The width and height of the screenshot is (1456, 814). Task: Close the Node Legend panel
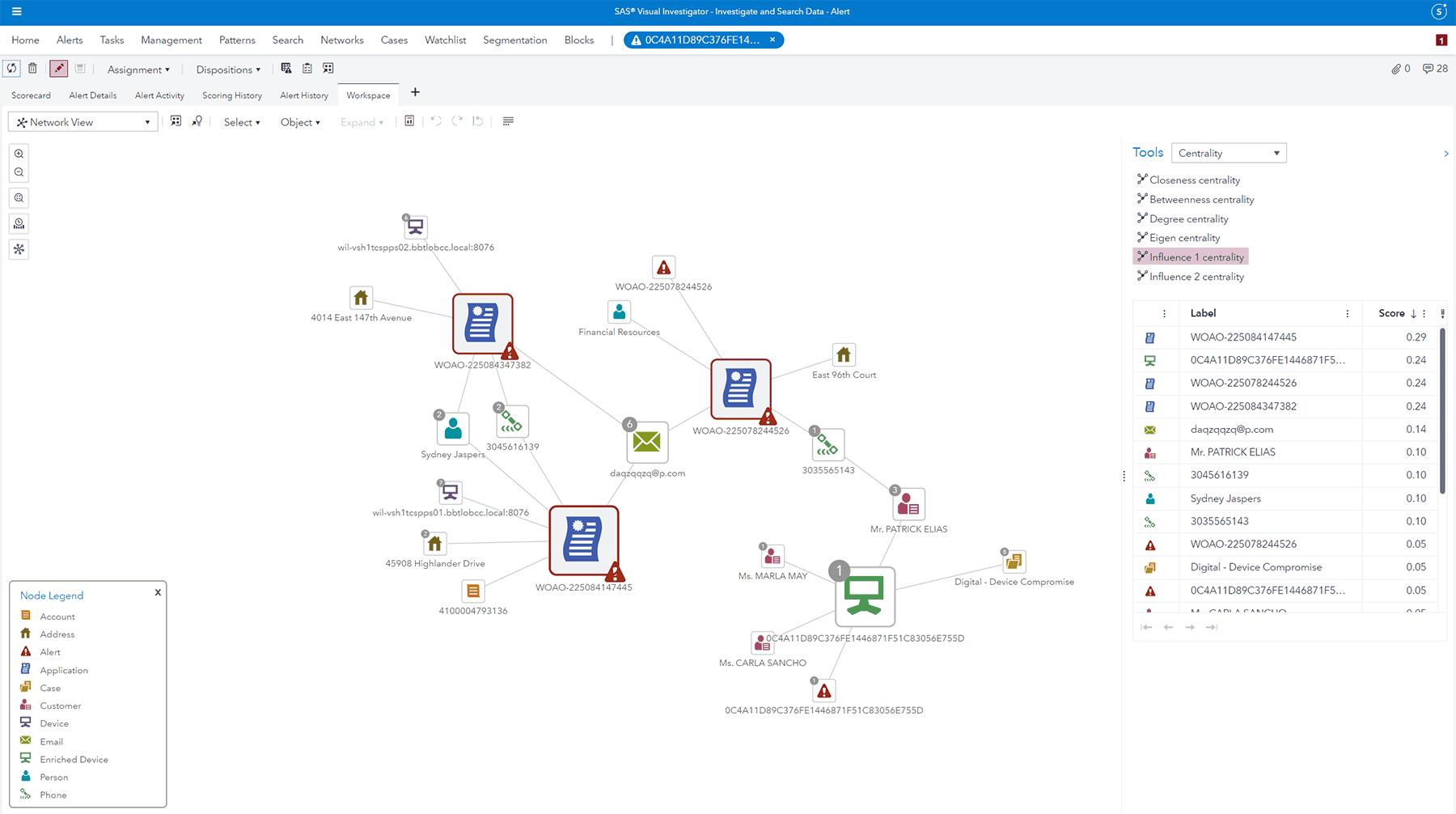[158, 592]
